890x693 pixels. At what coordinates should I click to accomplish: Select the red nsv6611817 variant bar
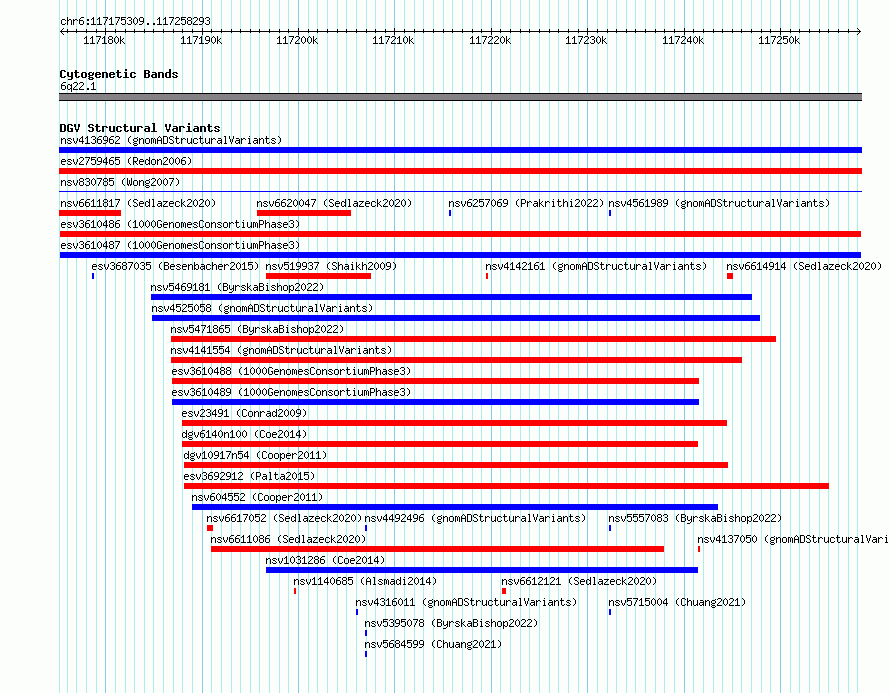[90, 213]
